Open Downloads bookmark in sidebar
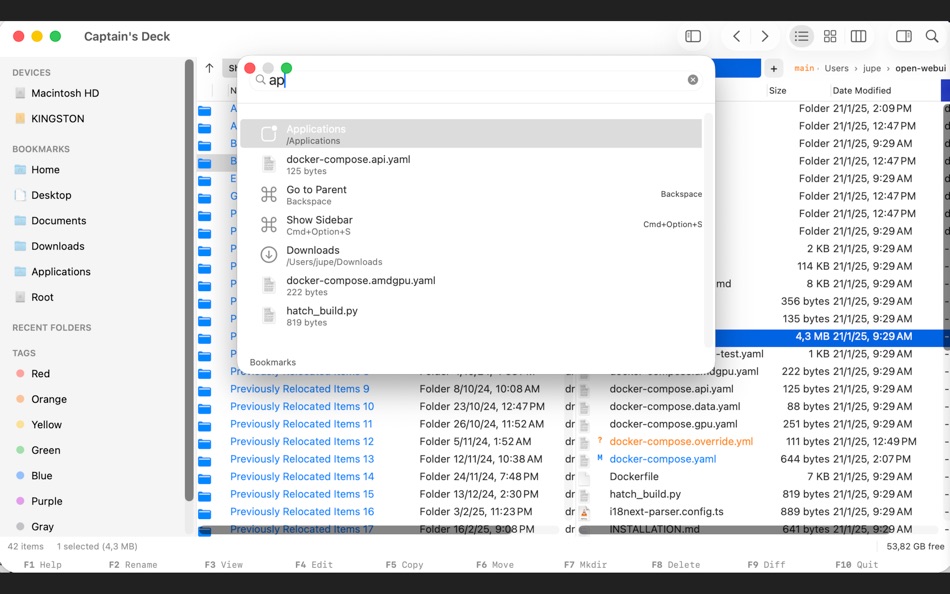 58,246
